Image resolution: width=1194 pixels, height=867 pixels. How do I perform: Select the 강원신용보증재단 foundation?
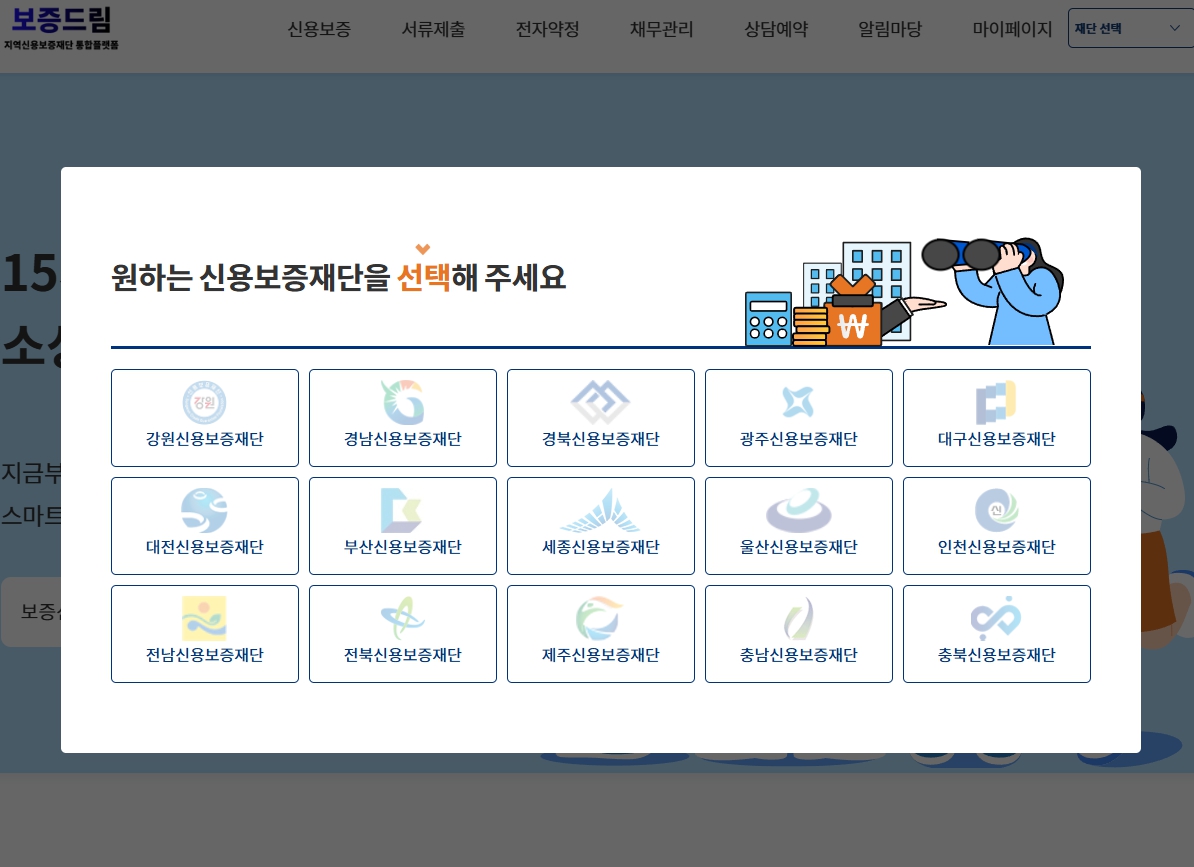point(204,417)
